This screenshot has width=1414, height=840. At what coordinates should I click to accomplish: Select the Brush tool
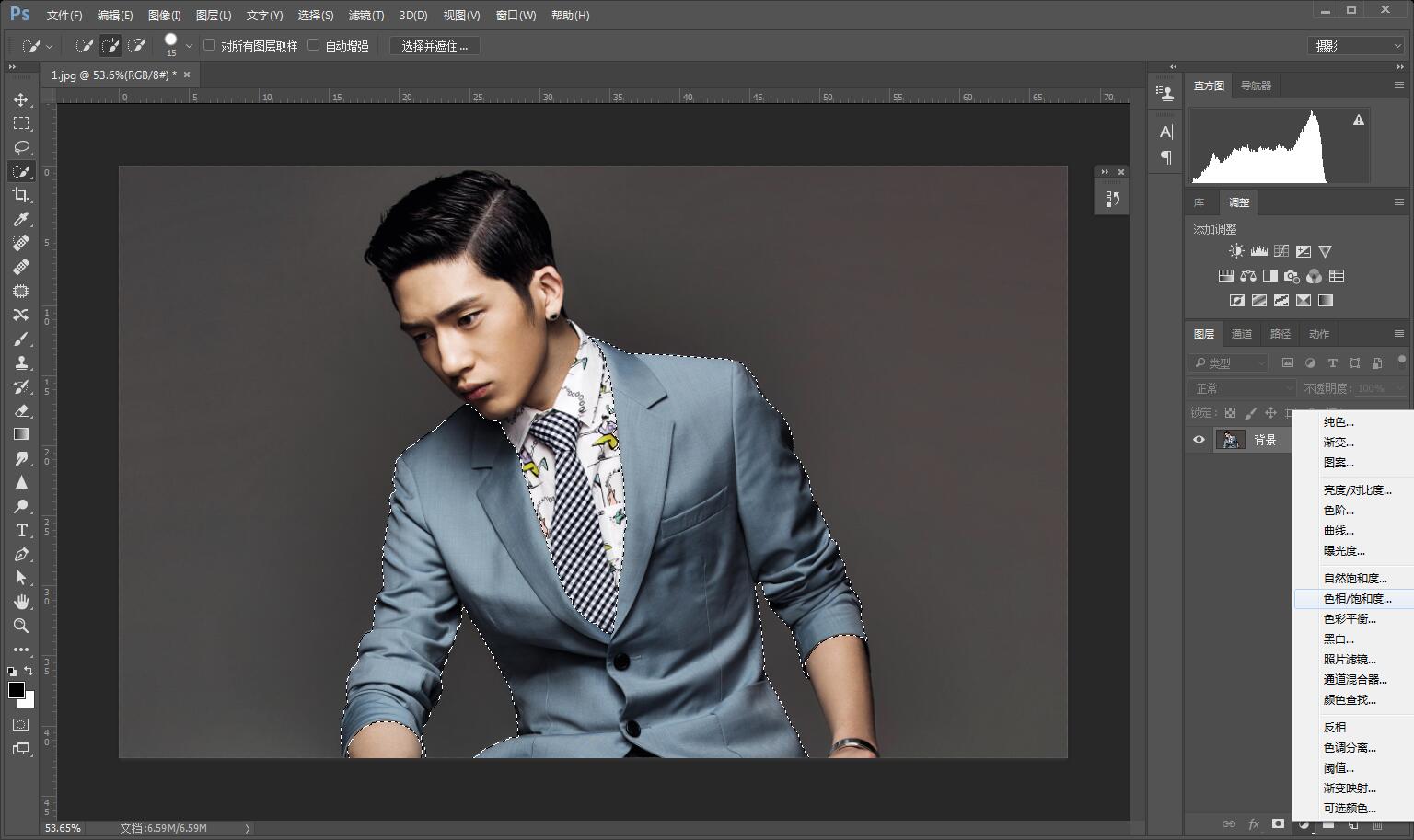coord(21,339)
